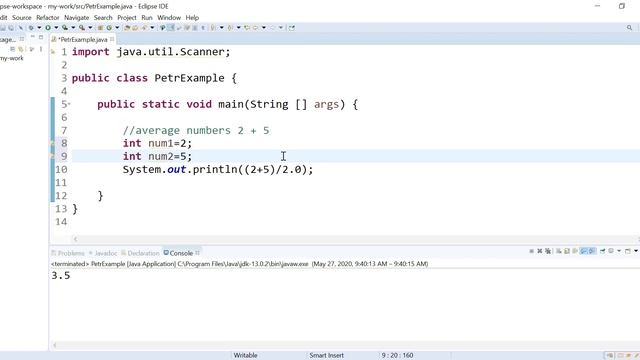Click the Coverage launch icon
The width and height of the screenshot is (640, 360).
click(x=65, y=28)
